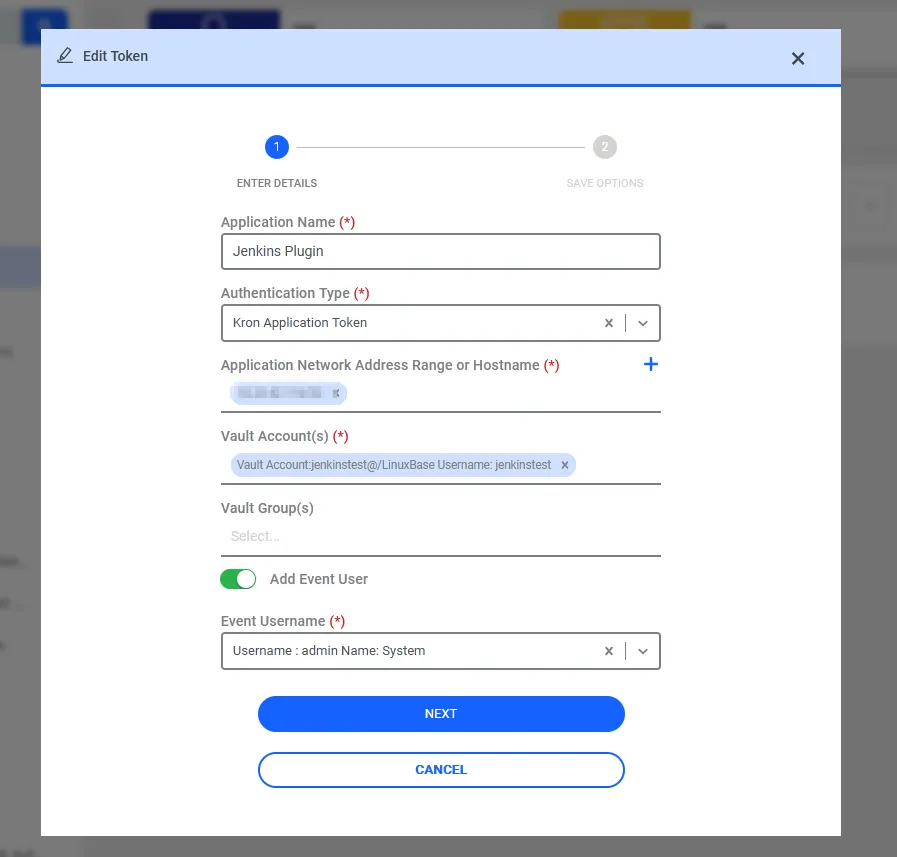This screenshot has width=897, height=857.
Task: Close the Edit Token dialog
Action: 797,58
